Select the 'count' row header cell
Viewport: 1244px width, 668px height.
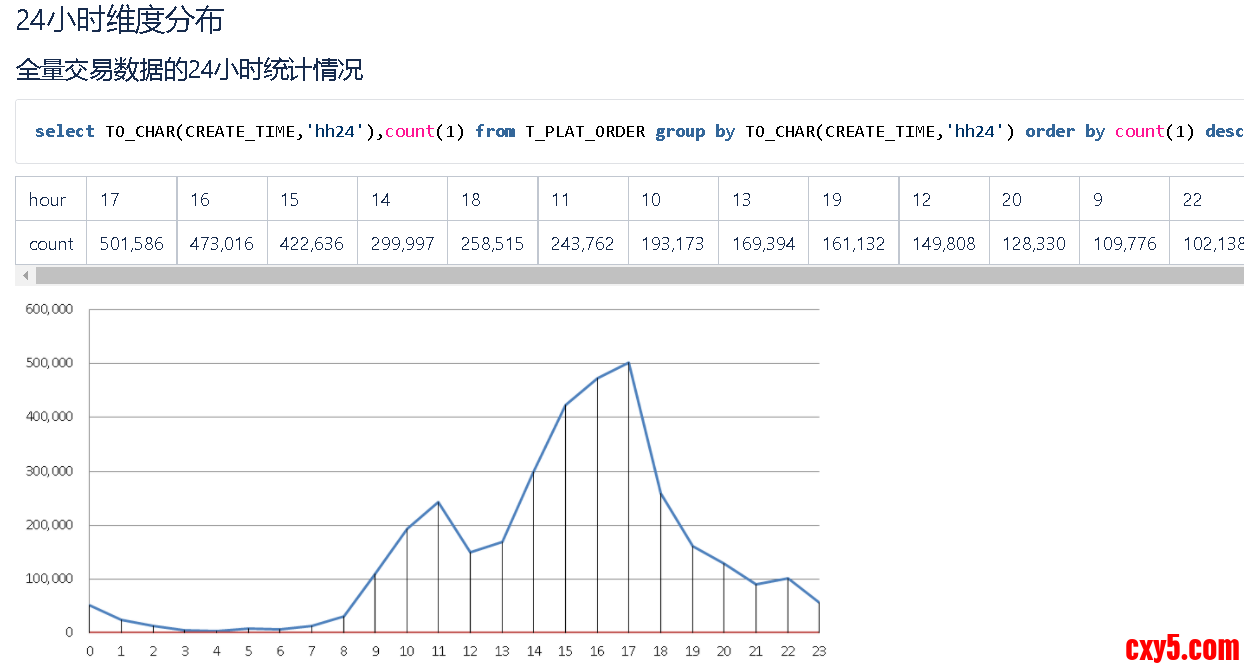click(50, 243)
